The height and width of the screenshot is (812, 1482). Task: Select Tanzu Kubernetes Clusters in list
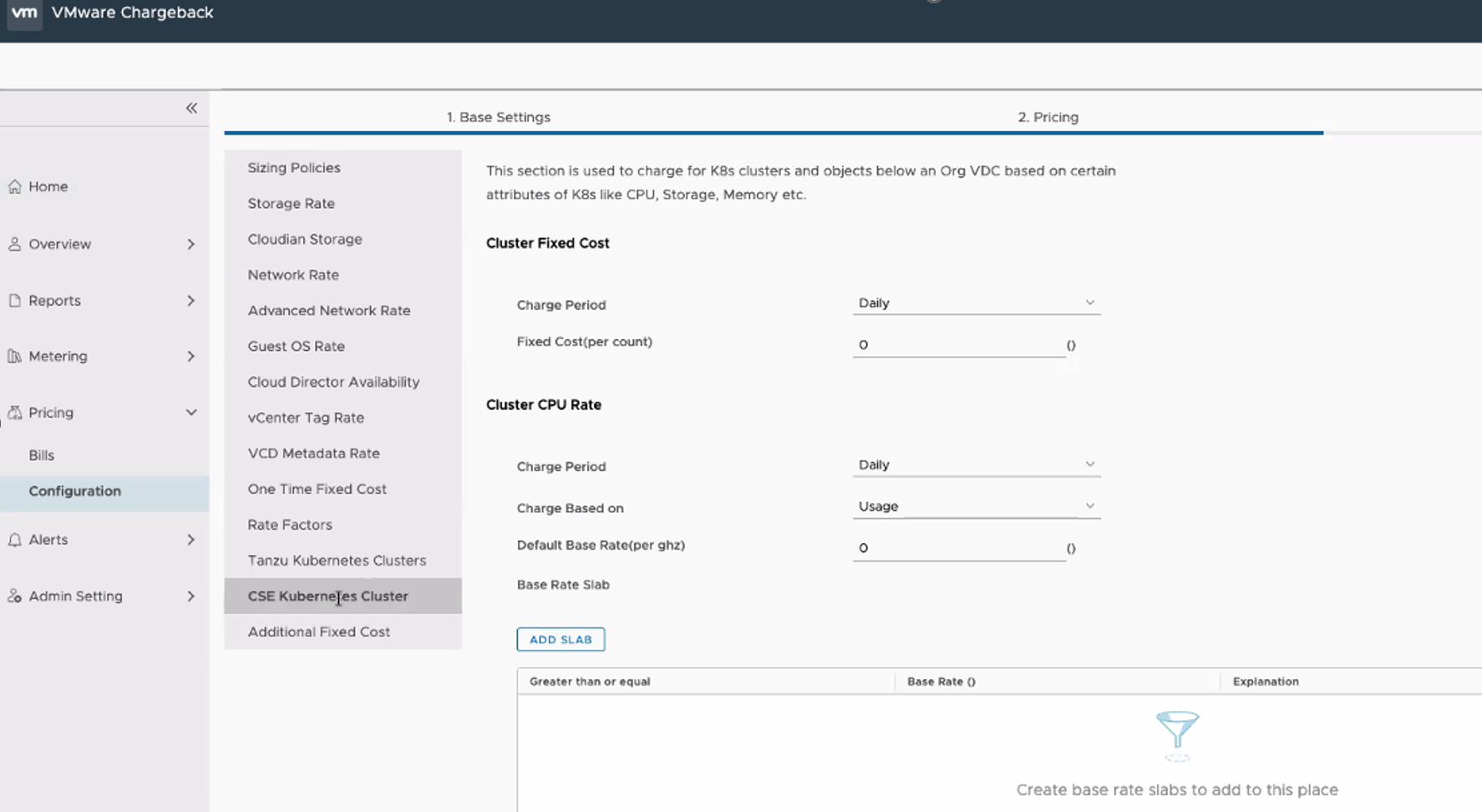point(337,561)
